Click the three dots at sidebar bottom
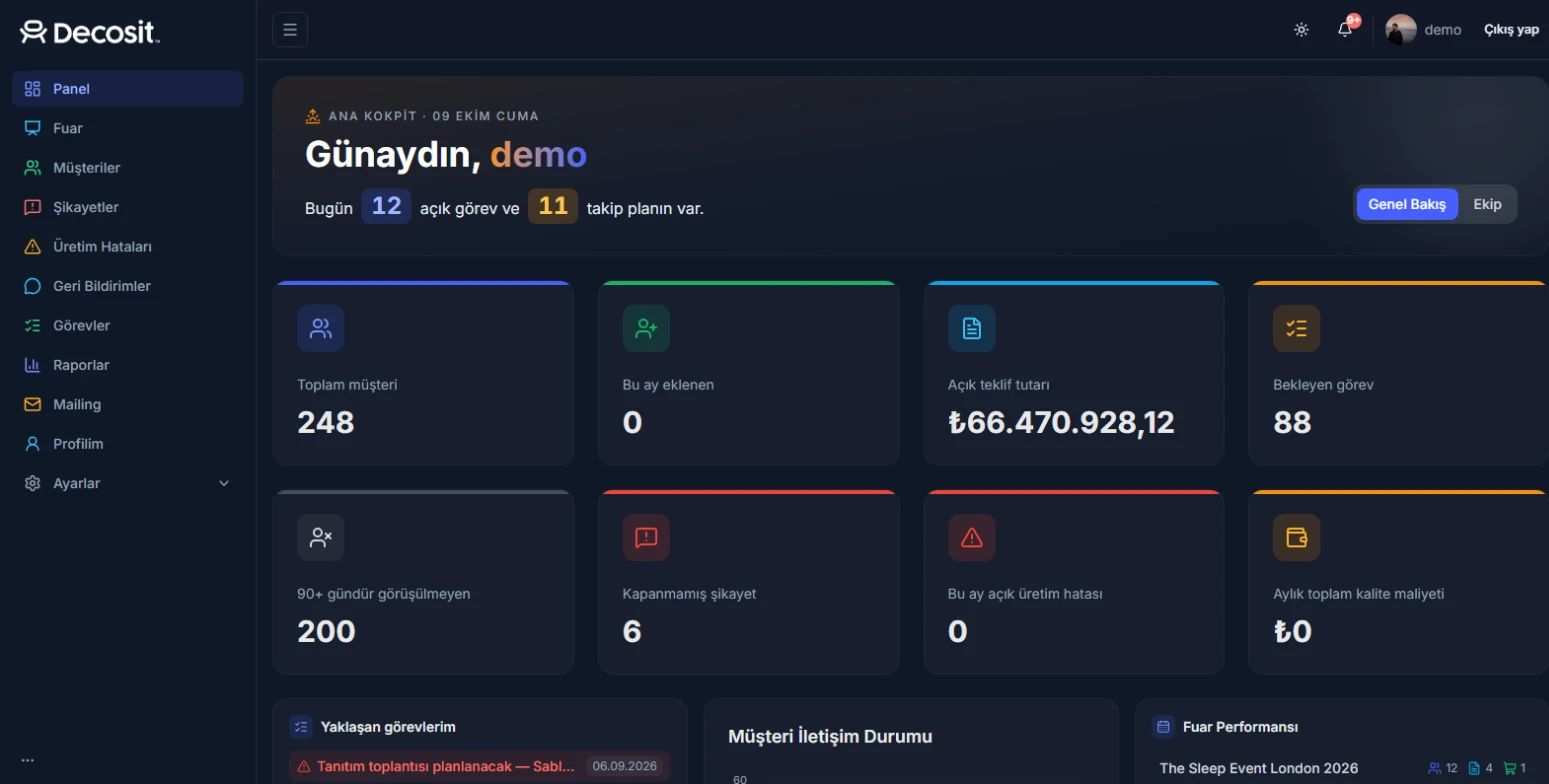Screen dimensions: 1549x784 point(28,760)
